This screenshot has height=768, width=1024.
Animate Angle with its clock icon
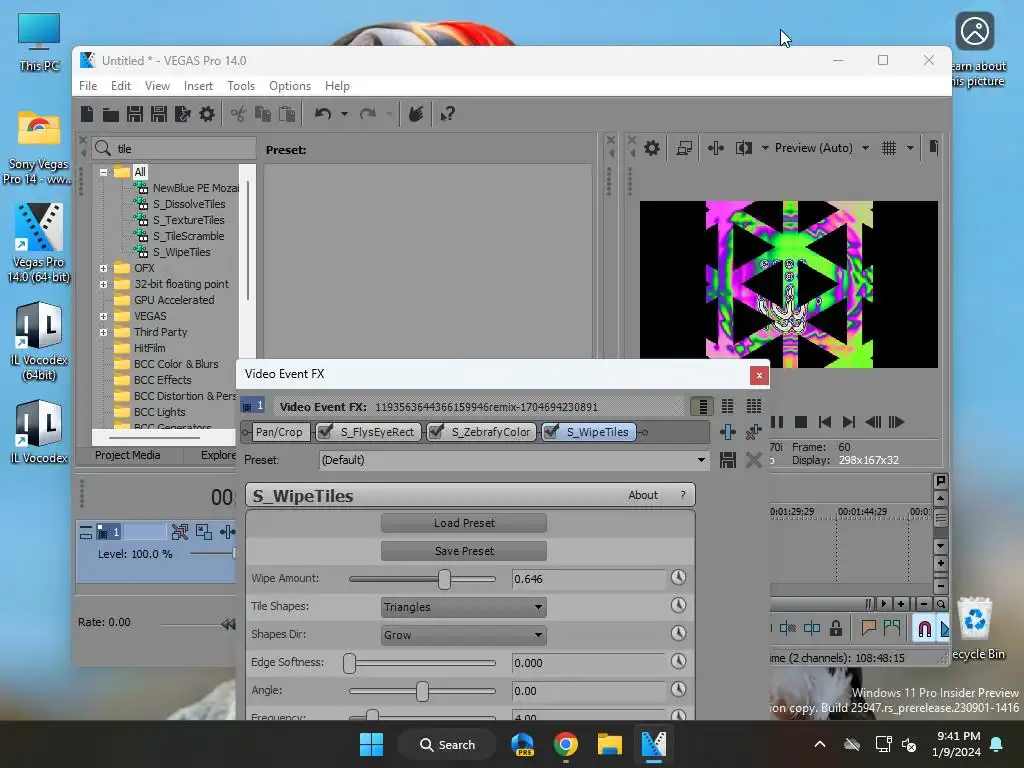tap(679, 690)
